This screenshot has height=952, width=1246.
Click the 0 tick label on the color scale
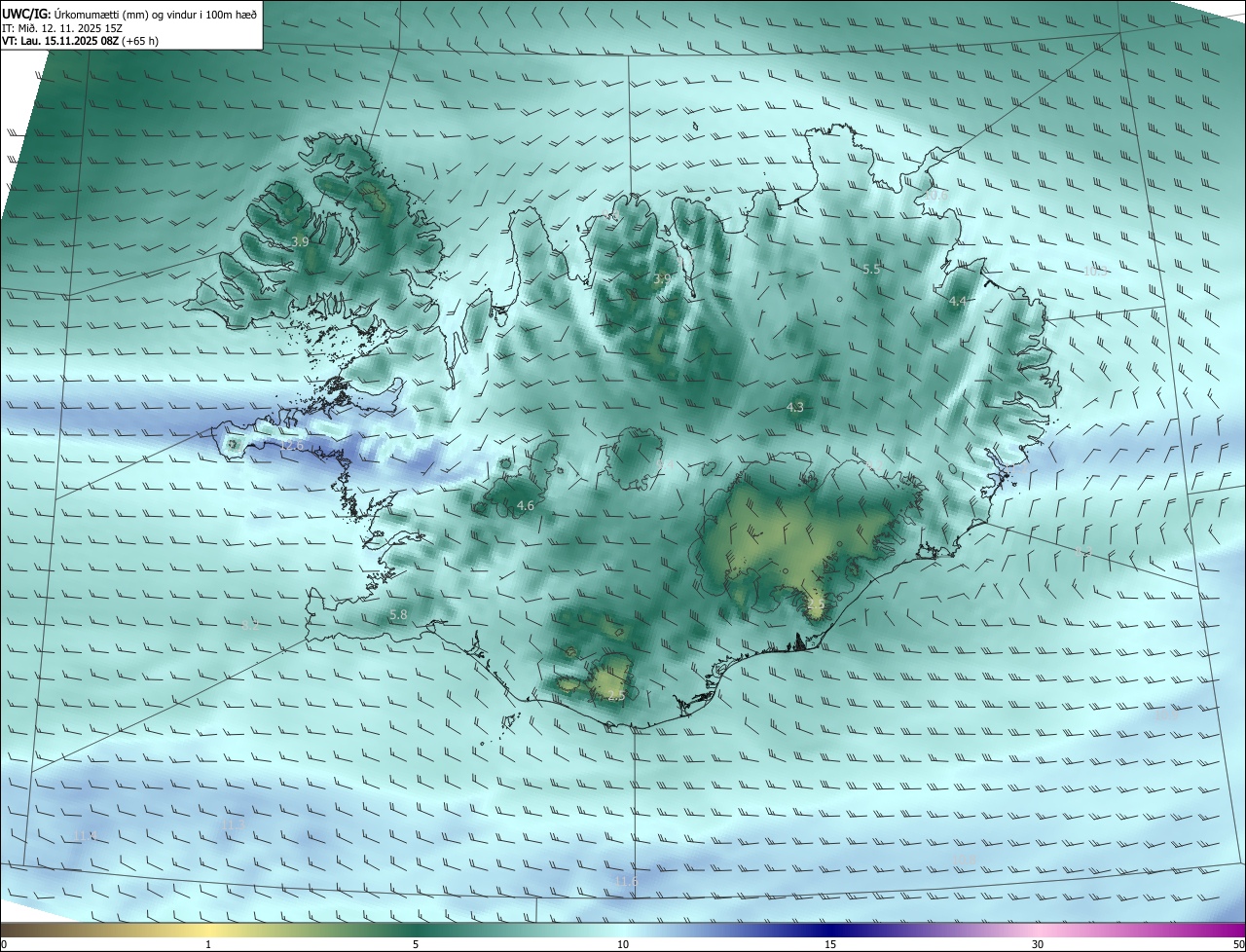coord(4,945)
